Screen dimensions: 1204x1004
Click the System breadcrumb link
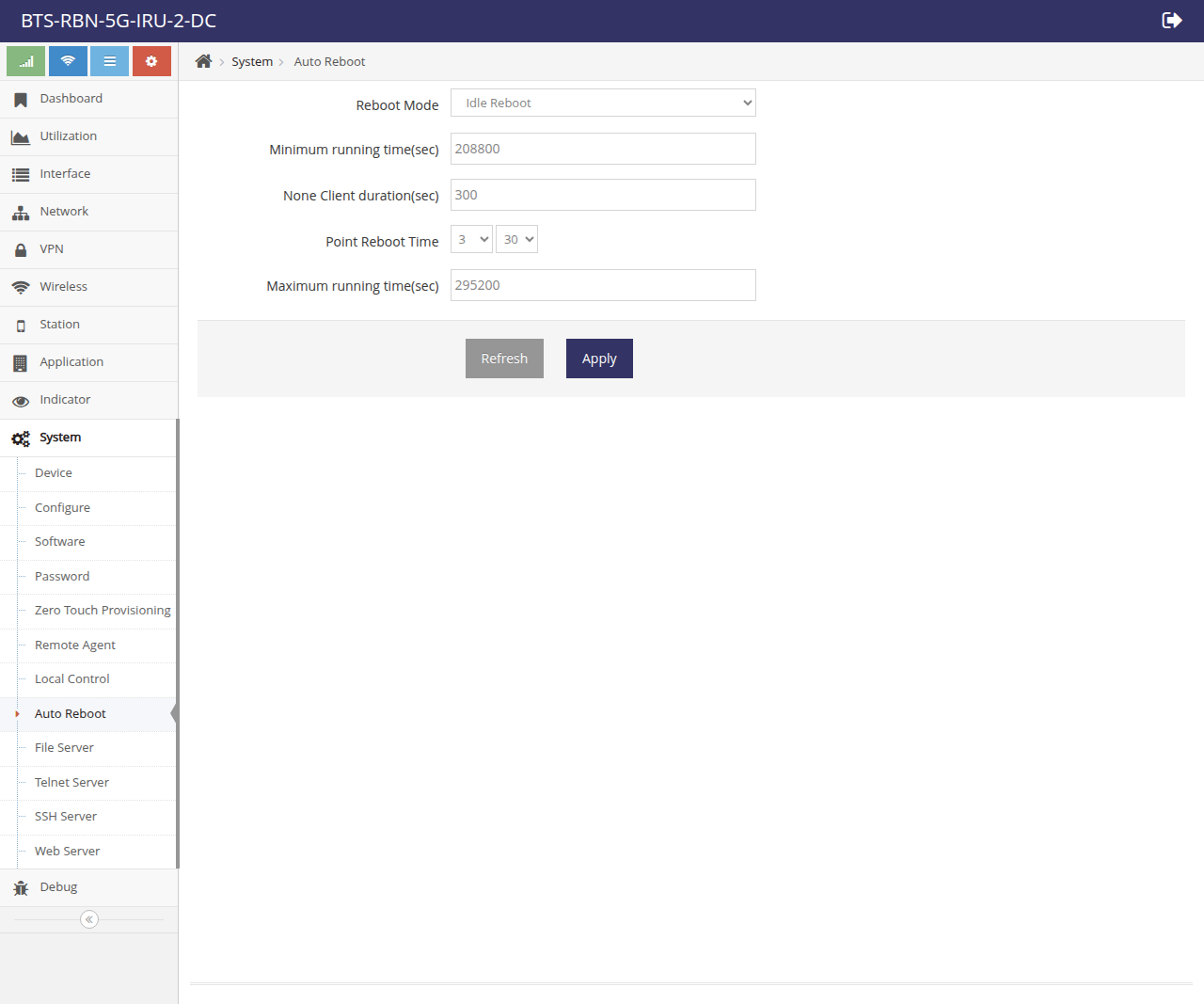pos(252,62)
